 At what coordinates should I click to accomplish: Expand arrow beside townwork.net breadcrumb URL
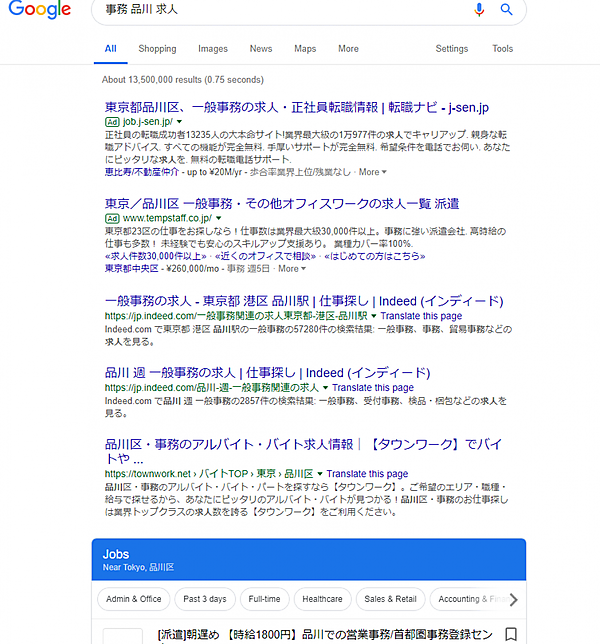pos(320,474)
